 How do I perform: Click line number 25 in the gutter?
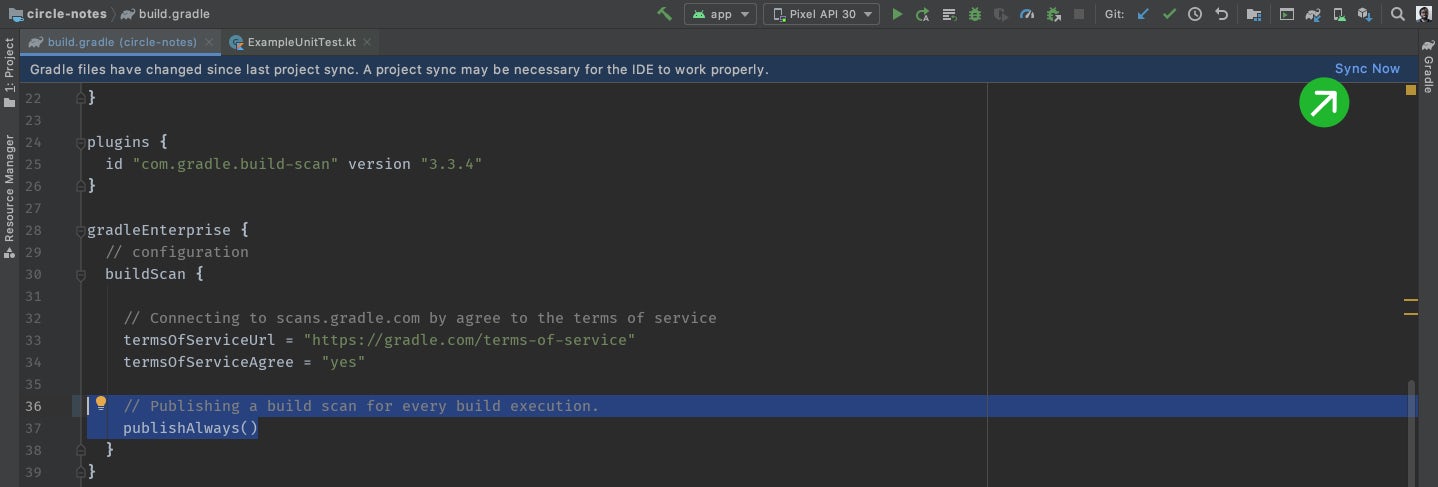[34, 164]
